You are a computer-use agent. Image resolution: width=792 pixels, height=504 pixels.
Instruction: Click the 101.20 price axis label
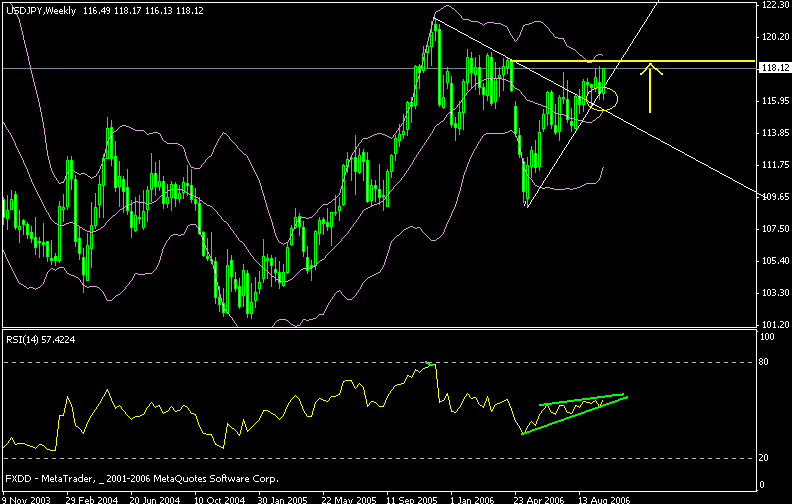(x=775, y=324)
